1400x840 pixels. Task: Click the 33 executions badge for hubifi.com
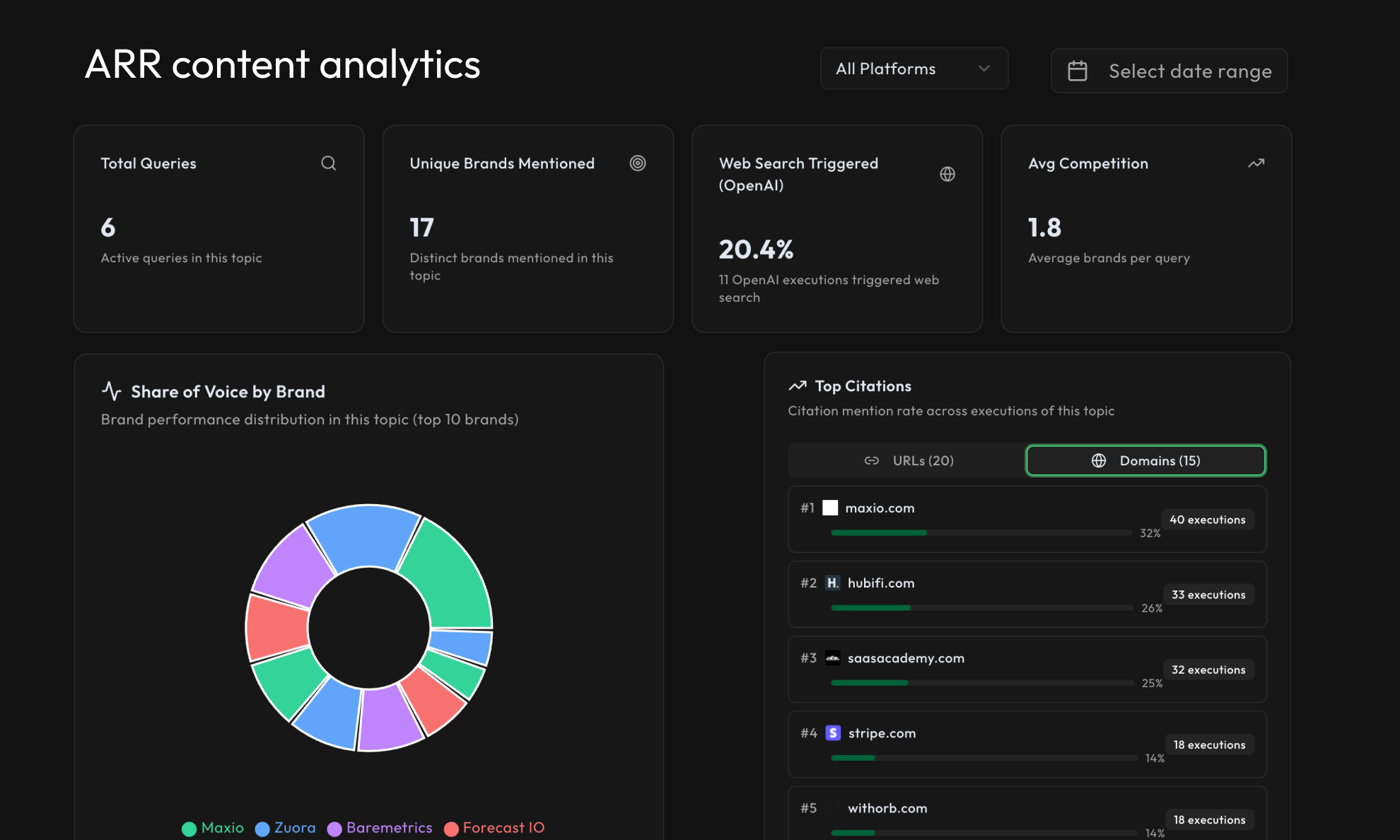click(1208, 595)
